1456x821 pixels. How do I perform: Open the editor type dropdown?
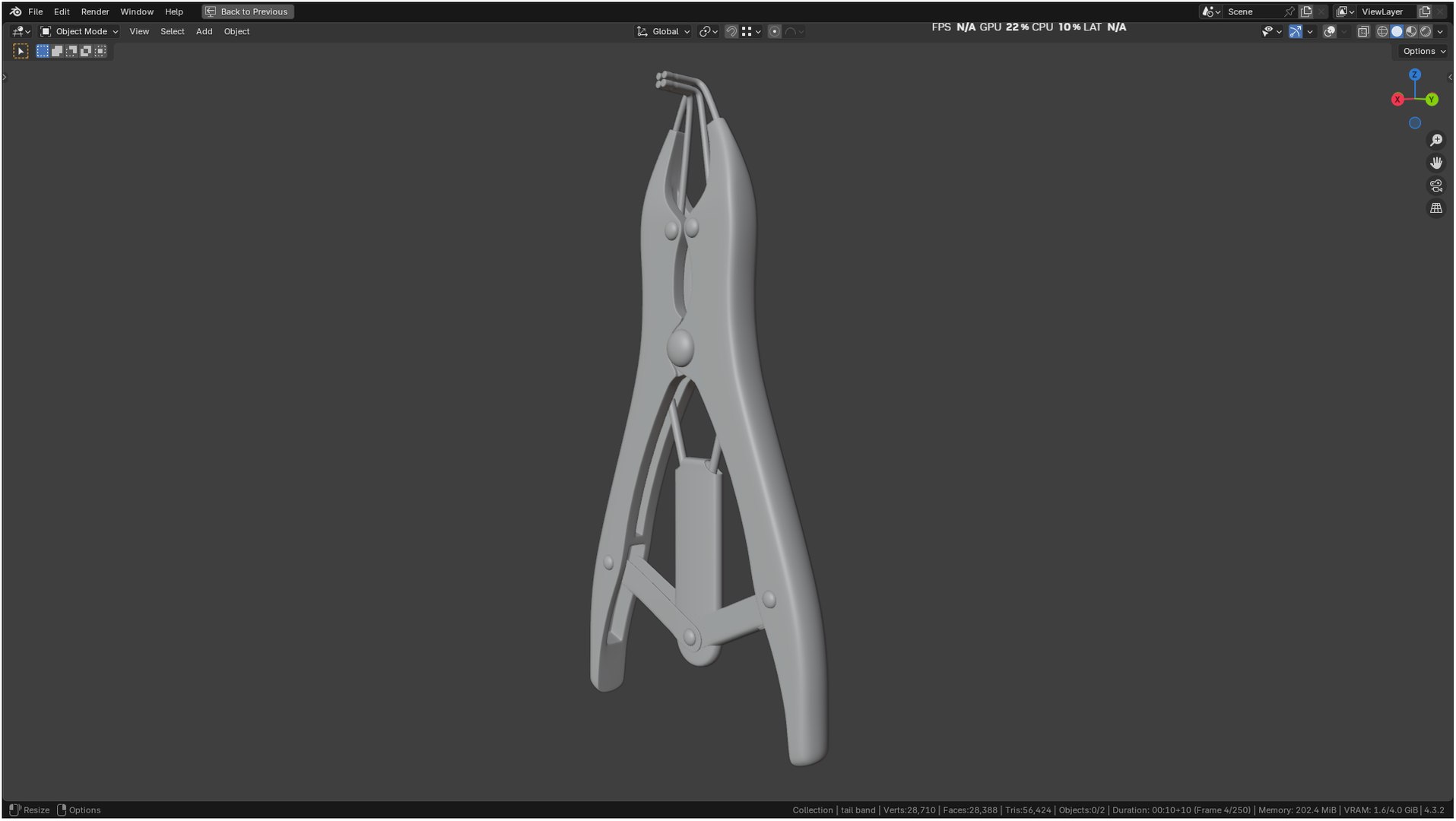tap(21, 31)
